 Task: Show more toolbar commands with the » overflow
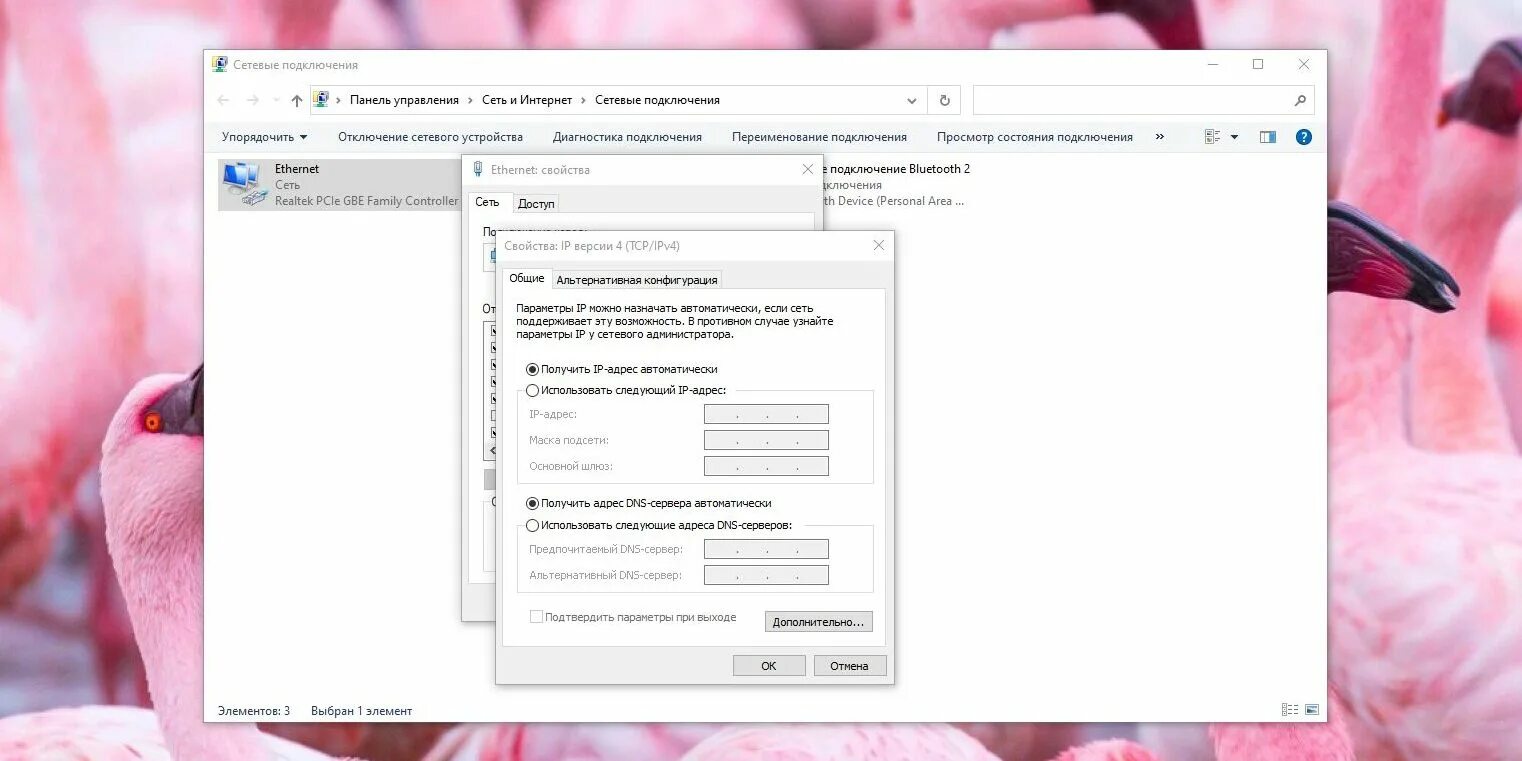click(1160, 137)
